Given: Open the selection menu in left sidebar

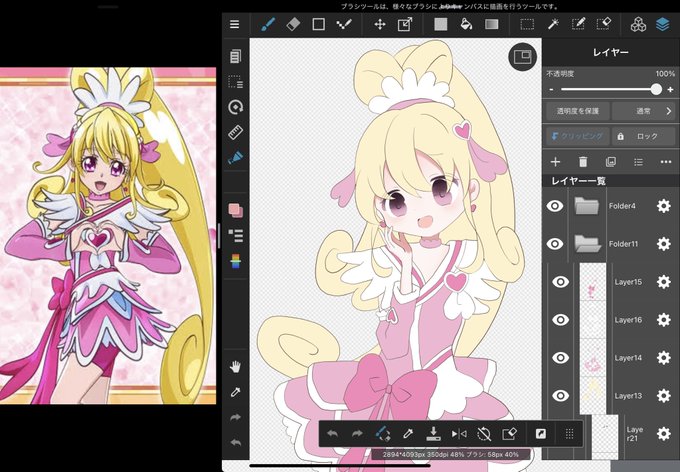Looking at the screenshot, I should pos(235,82).
